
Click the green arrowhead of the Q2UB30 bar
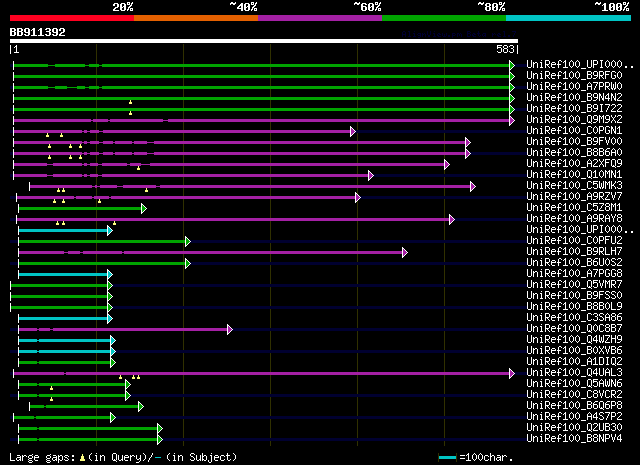click(160, 429)
